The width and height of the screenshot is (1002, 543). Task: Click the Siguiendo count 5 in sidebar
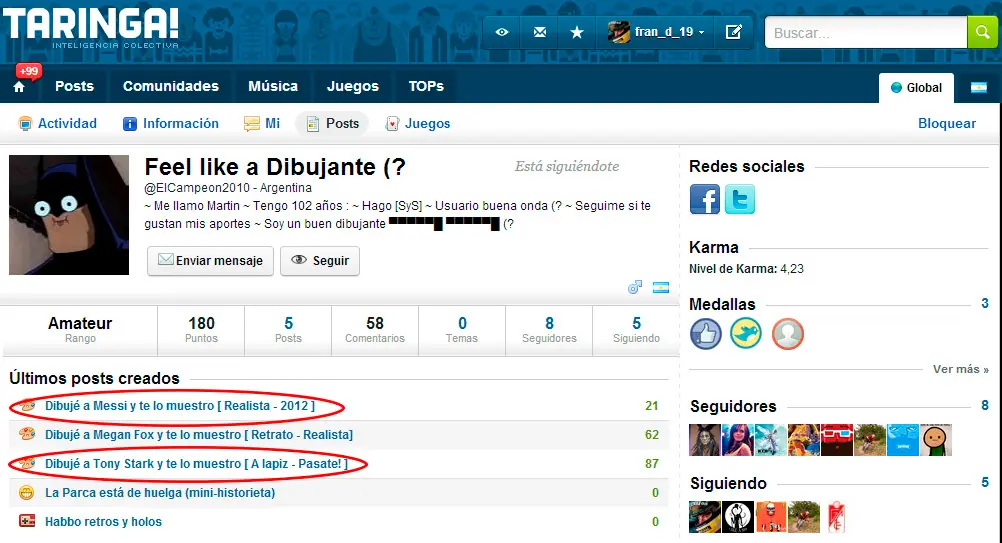point(985,482)
